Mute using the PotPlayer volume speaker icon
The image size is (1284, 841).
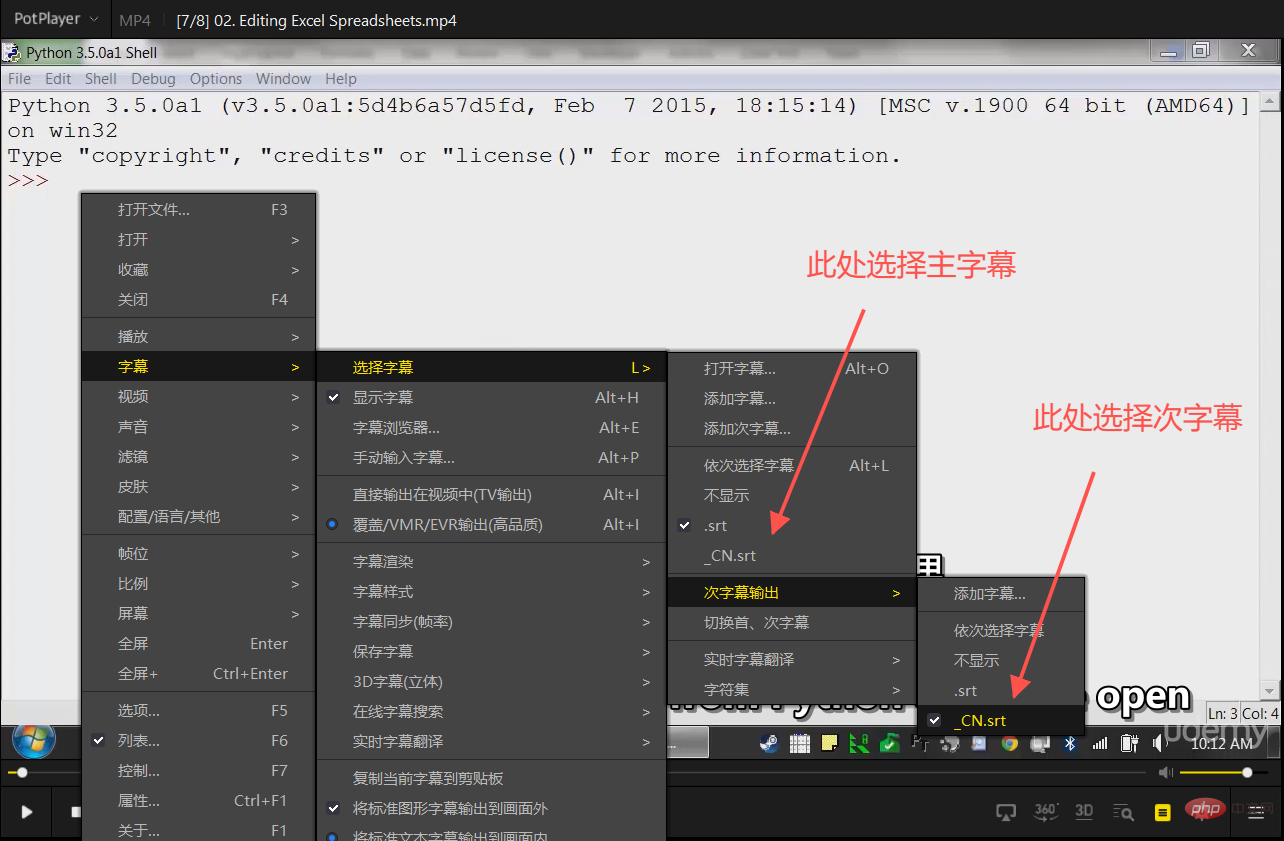1166,772
